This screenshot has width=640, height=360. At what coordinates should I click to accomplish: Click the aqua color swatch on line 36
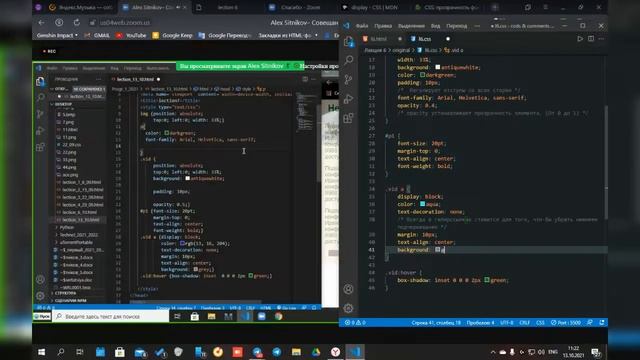pyautogui.click(x=422, y=204)
